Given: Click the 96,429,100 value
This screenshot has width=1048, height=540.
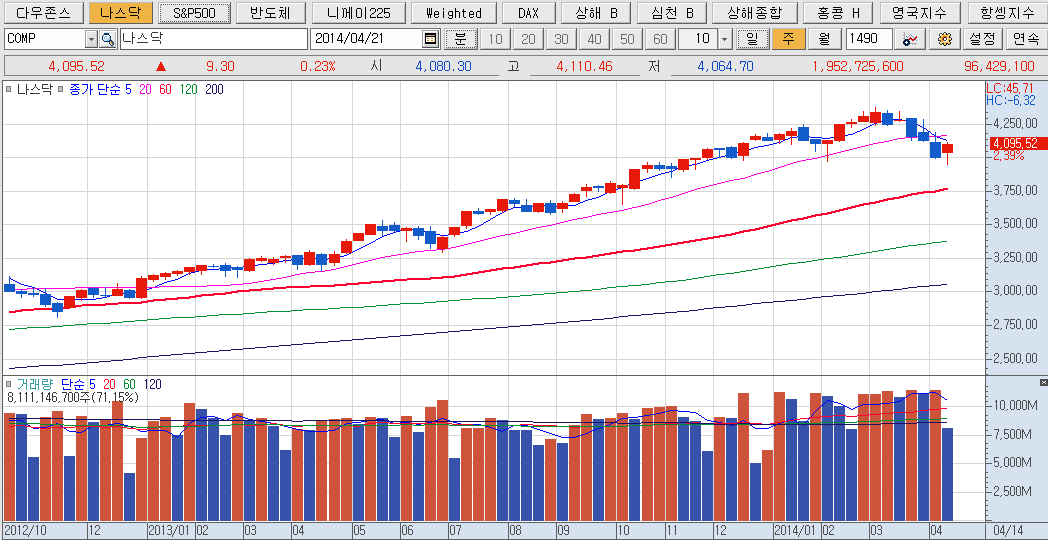Looking at the screenshot, I should tap(1000, 67).
